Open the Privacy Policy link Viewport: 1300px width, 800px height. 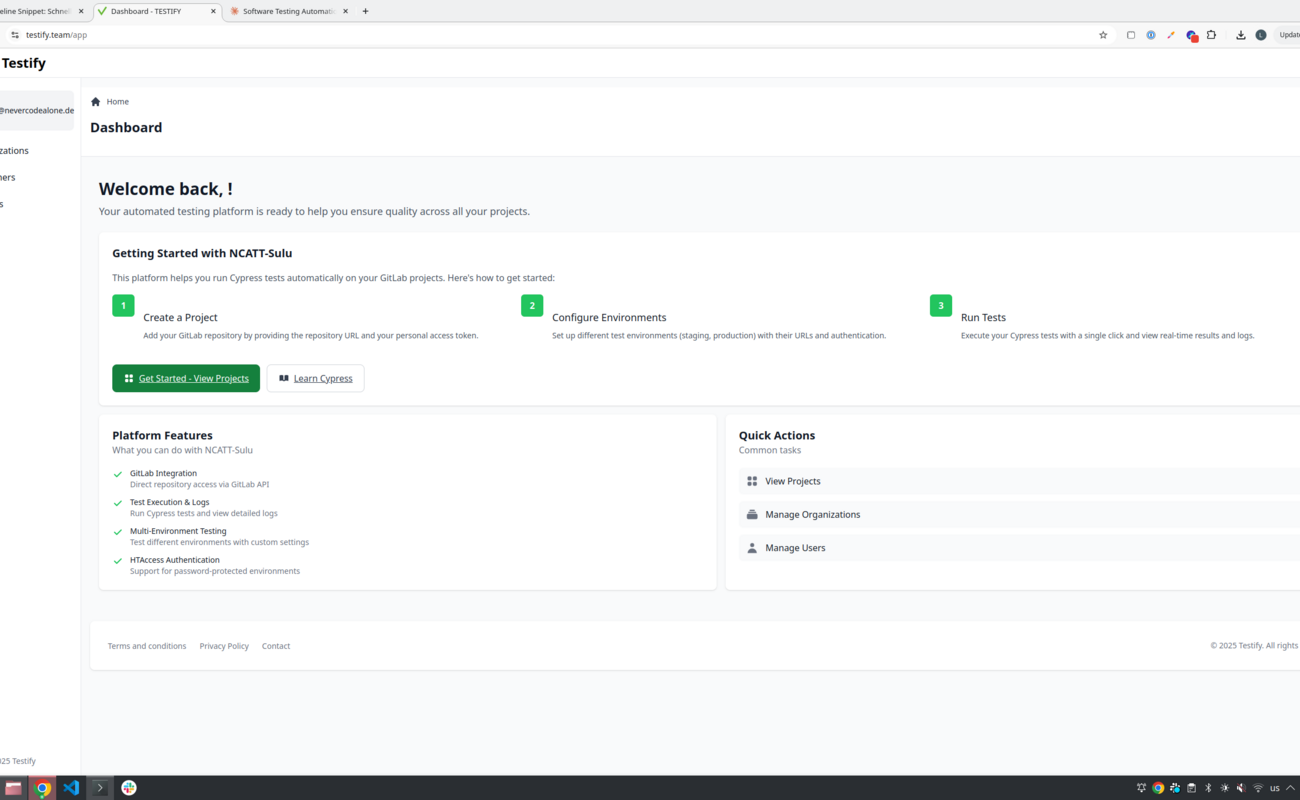coord(224,646)
